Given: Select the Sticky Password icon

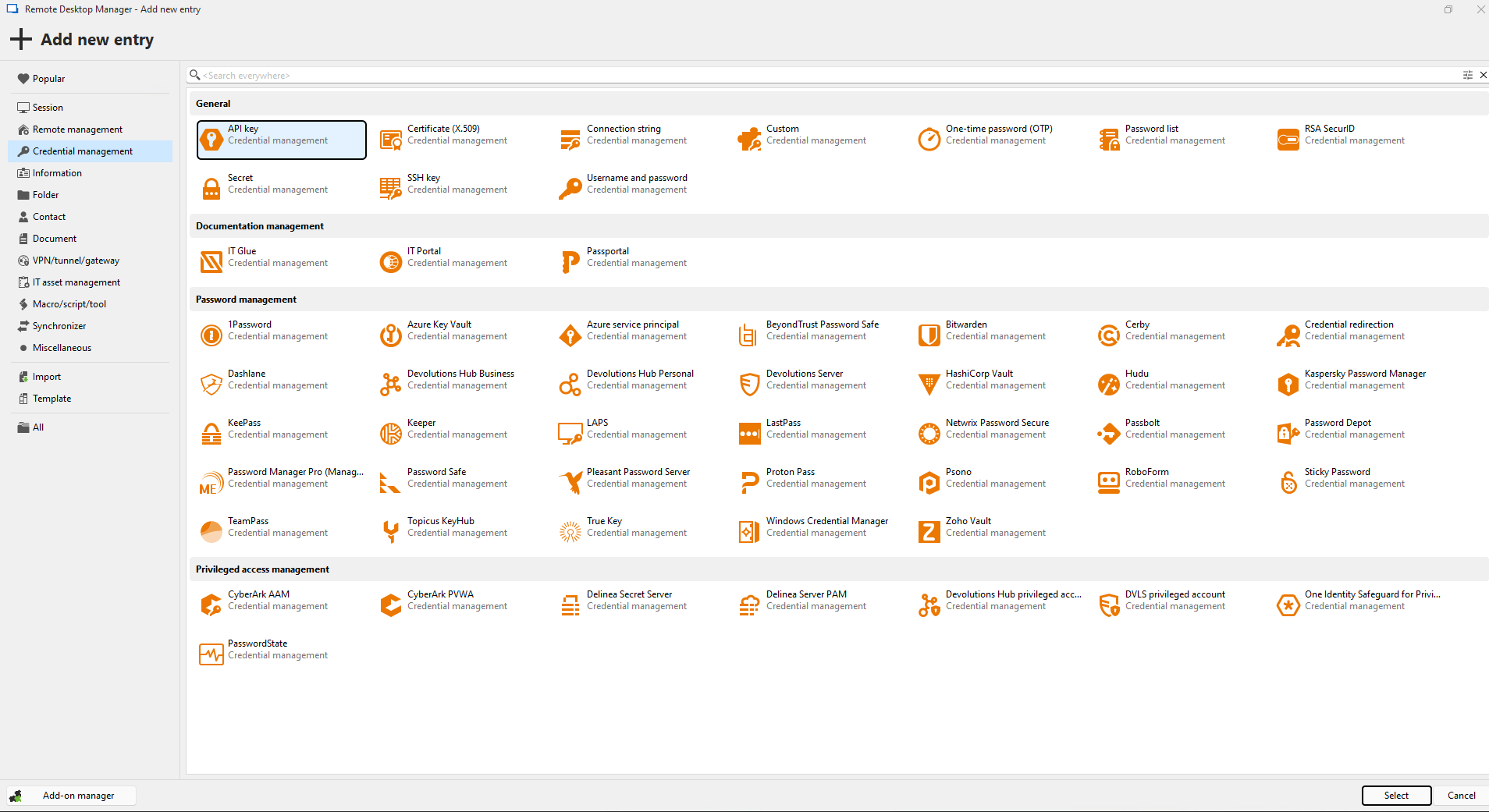Looking at the screenshot, I should pyautogui.click(x=1288, y=483).
